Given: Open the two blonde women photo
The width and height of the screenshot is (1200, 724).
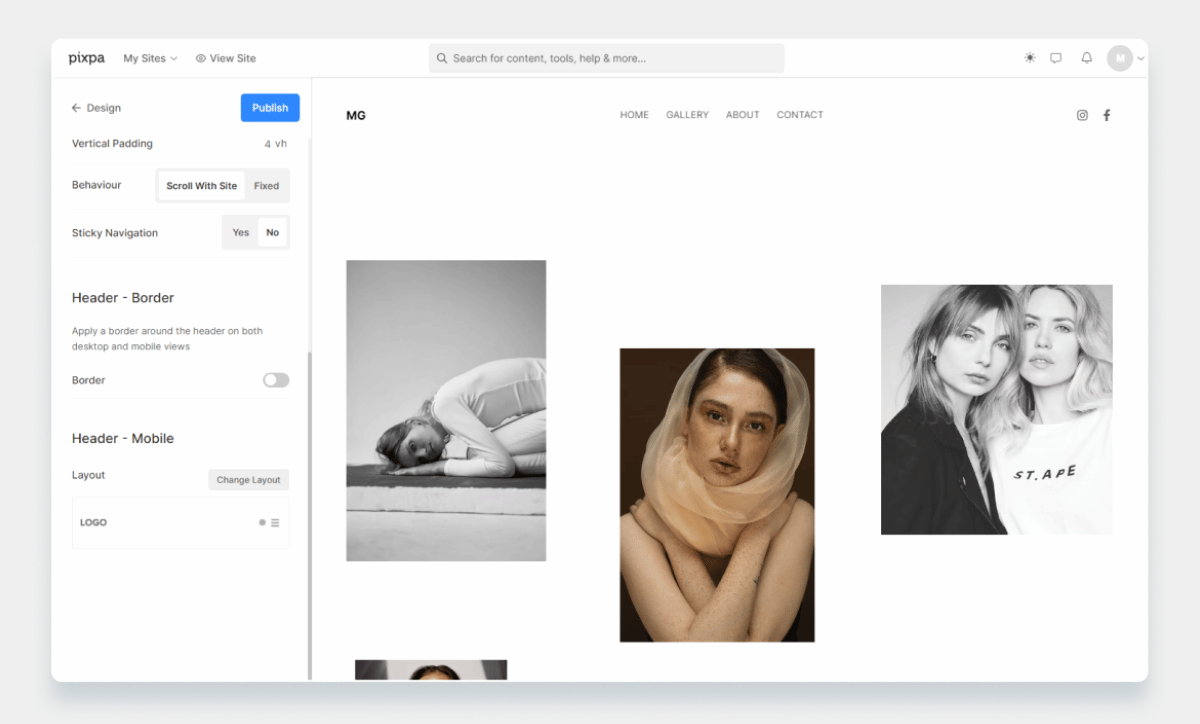Looking at the screenshot, I should (x=996, y=409).
